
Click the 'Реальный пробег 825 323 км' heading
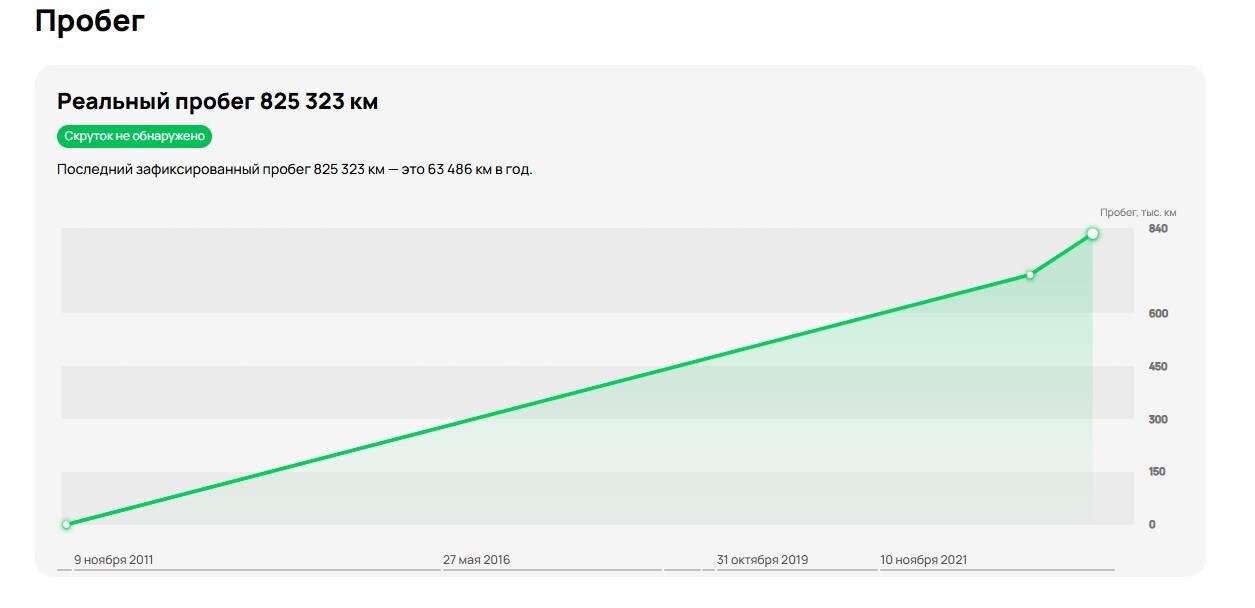click(217, 102)
